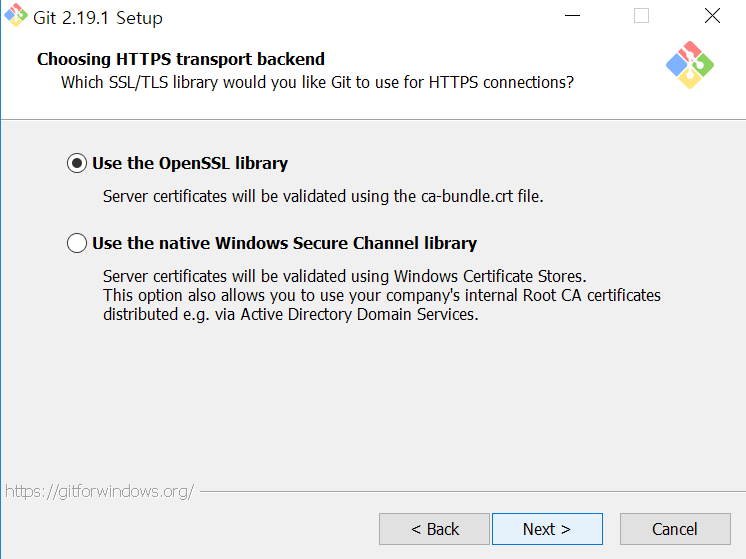The height and width of the screenshot is (559, 746).
Task: Select the OpenSSL library radio button
Action: pyautogui.click(x=77, y=163)
